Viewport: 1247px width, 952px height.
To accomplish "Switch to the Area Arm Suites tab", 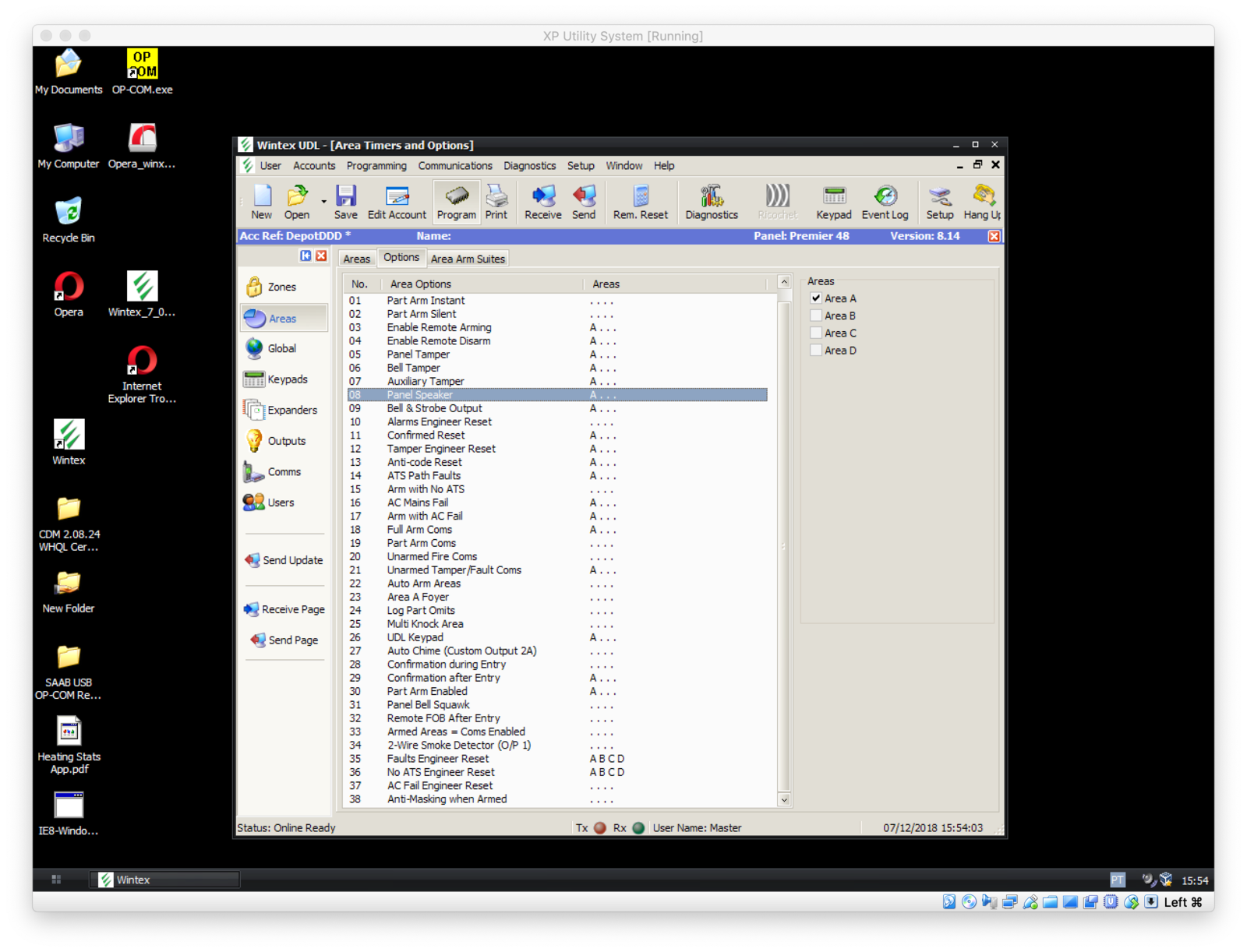I will pyautogui.click(x=468, y=259).
